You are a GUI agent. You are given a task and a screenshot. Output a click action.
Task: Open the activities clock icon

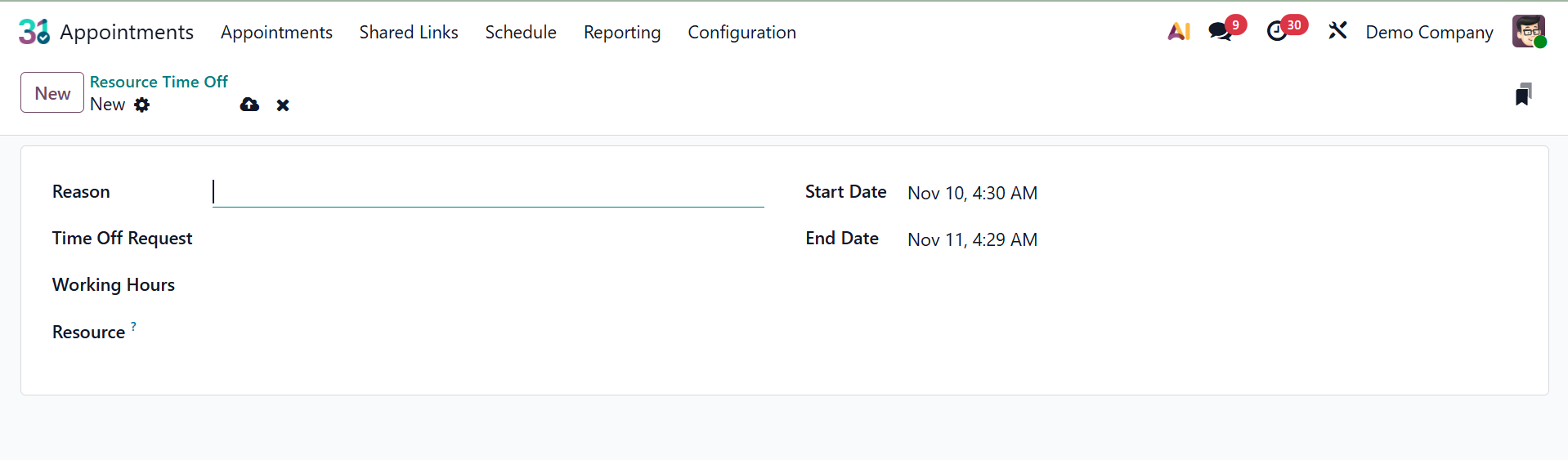pyautogui.click(x=1277, y=32)
